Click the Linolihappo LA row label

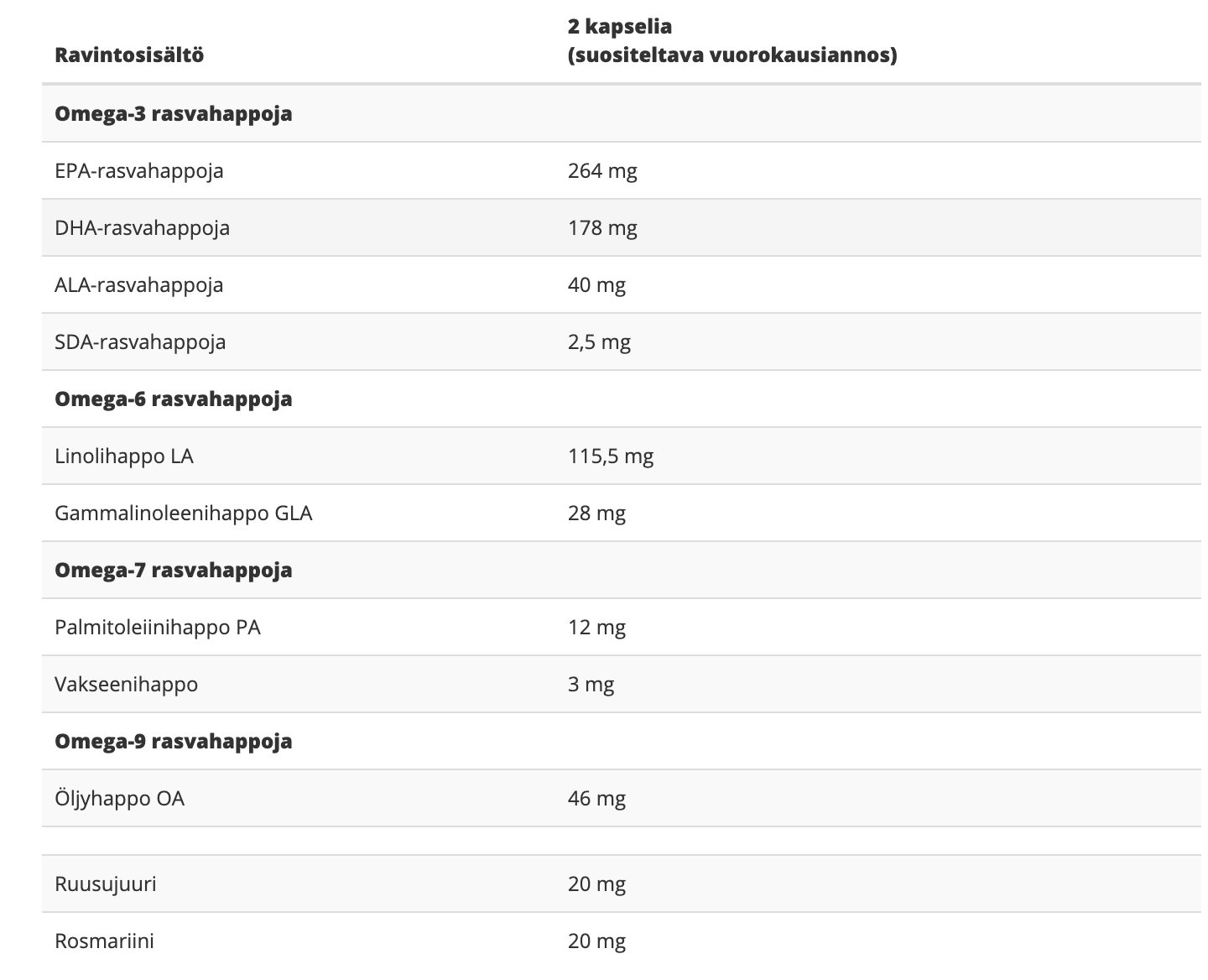124,456
